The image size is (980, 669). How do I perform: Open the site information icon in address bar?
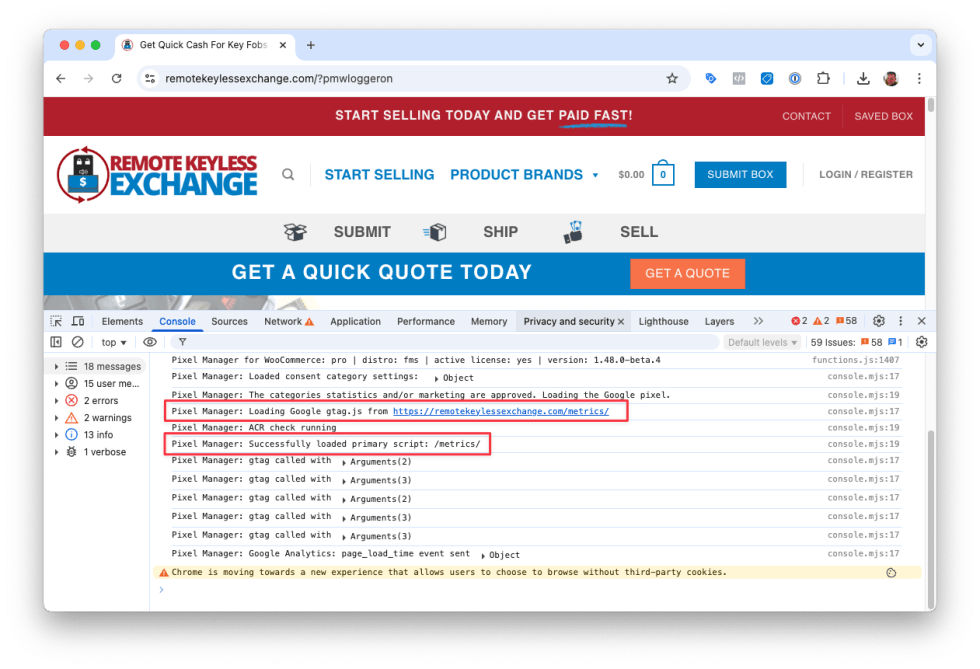coord(150,79)
